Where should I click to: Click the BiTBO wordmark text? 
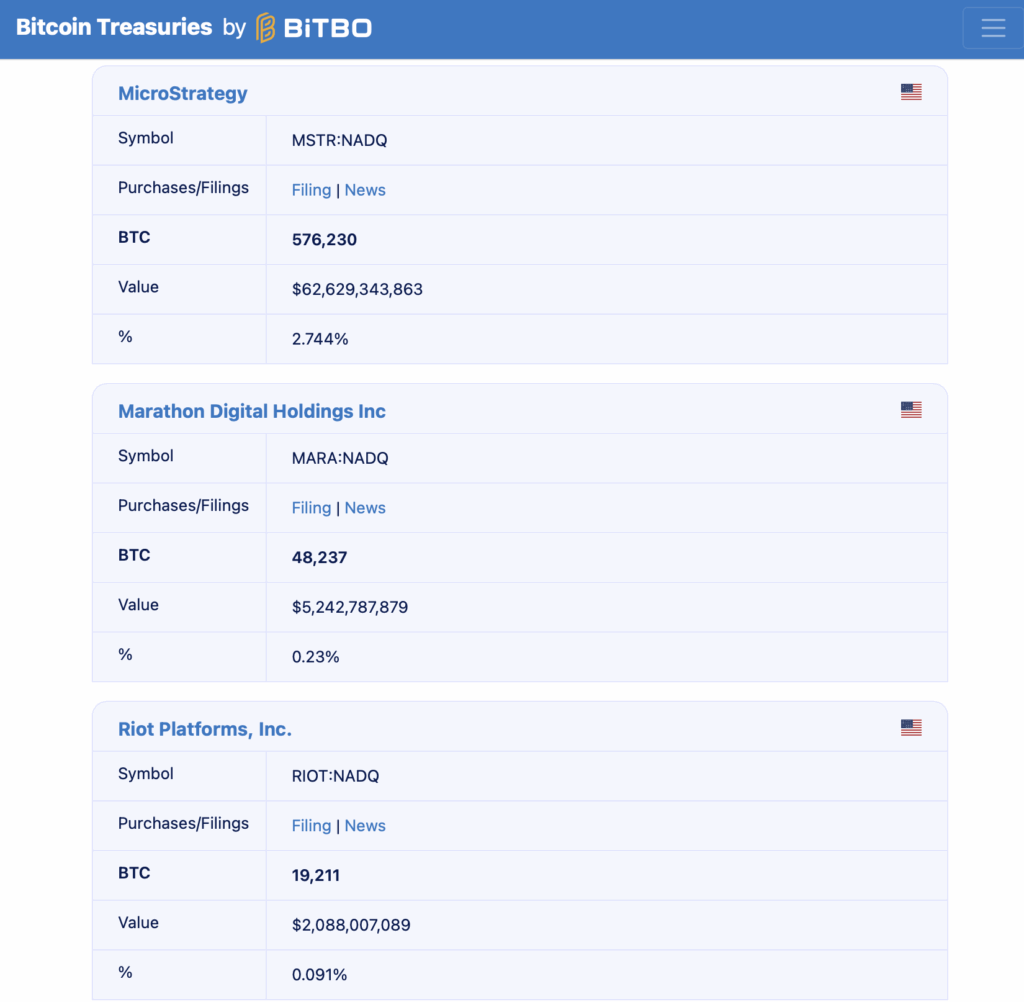coord(328,28)
